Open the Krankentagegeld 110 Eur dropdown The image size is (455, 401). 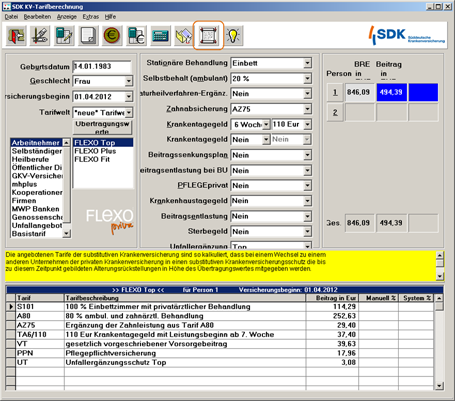(x=307, y=125)
